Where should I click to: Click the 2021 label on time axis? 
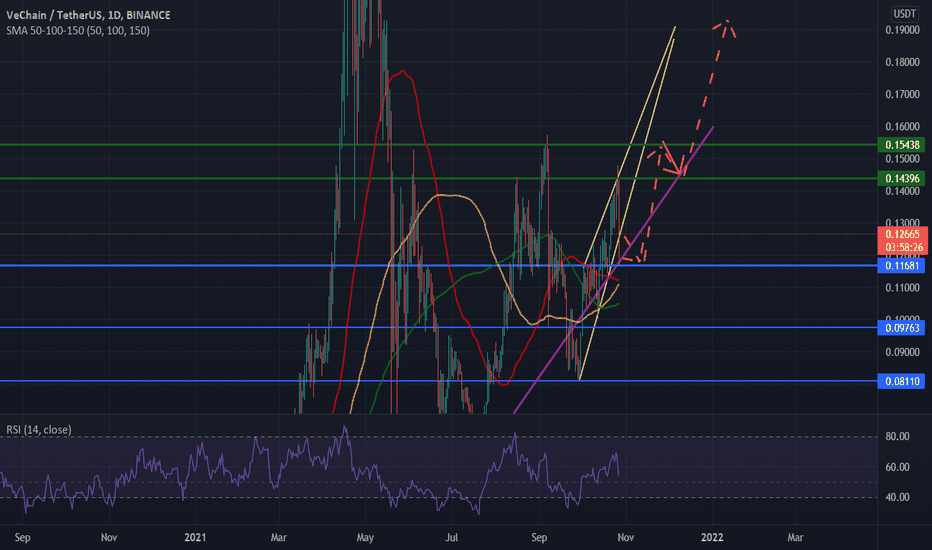click(x=195, y=538)
